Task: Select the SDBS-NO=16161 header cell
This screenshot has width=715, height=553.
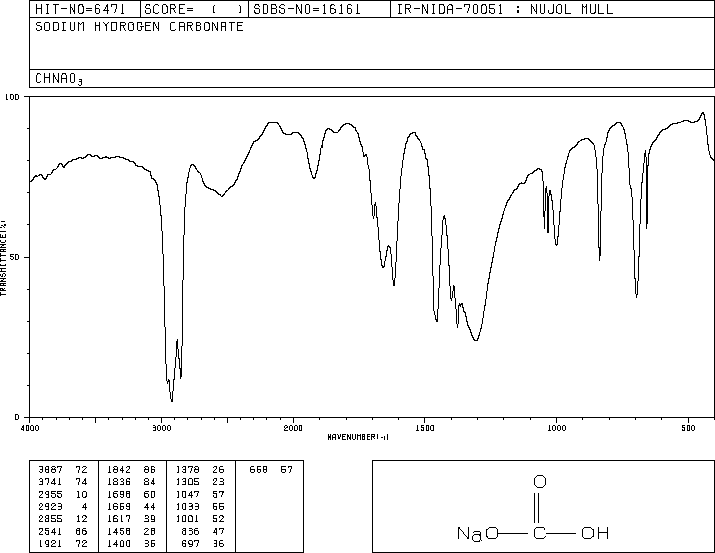Action: point(319,9)
